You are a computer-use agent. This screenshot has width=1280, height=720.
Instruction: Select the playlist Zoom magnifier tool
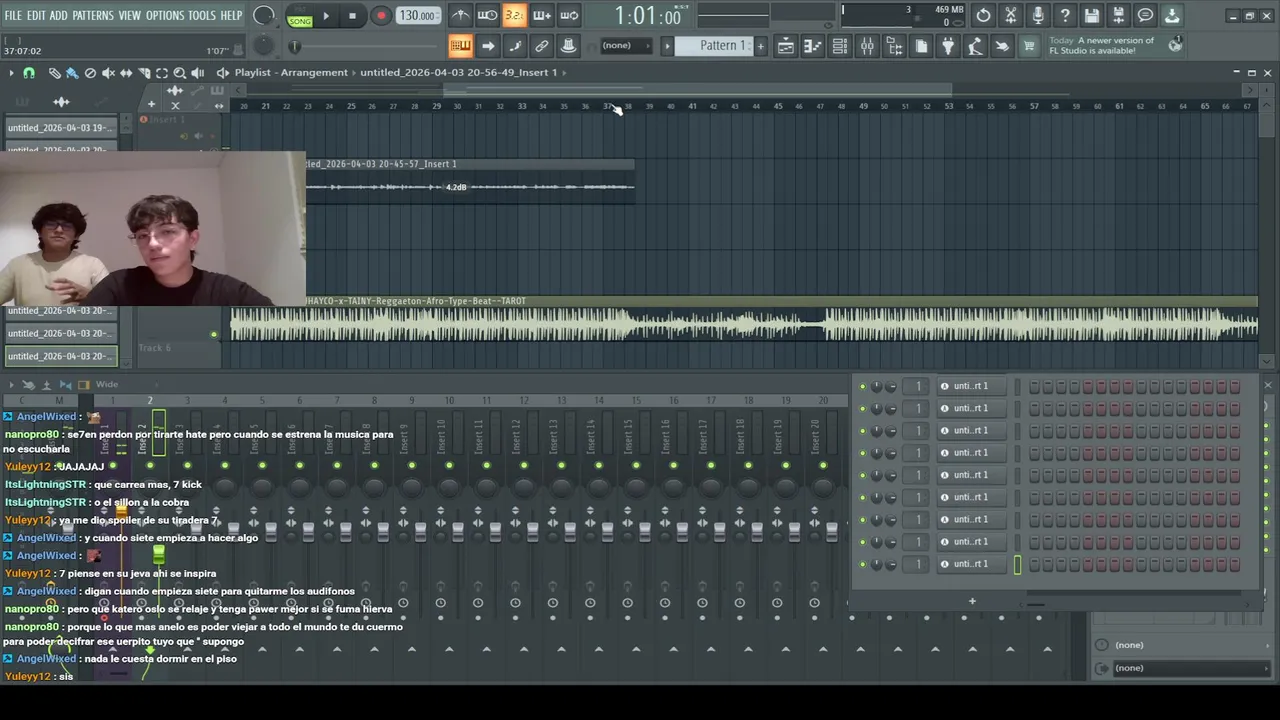tap(180, 73)
